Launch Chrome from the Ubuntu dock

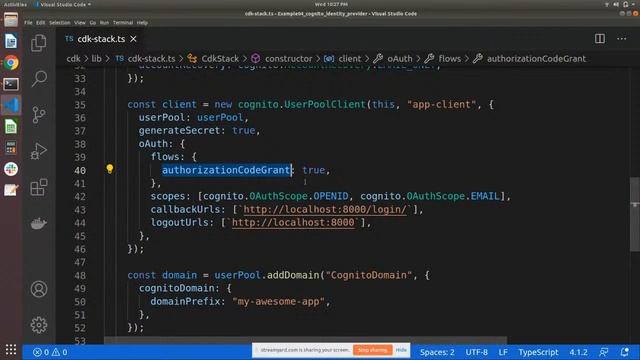coord(11,62)
